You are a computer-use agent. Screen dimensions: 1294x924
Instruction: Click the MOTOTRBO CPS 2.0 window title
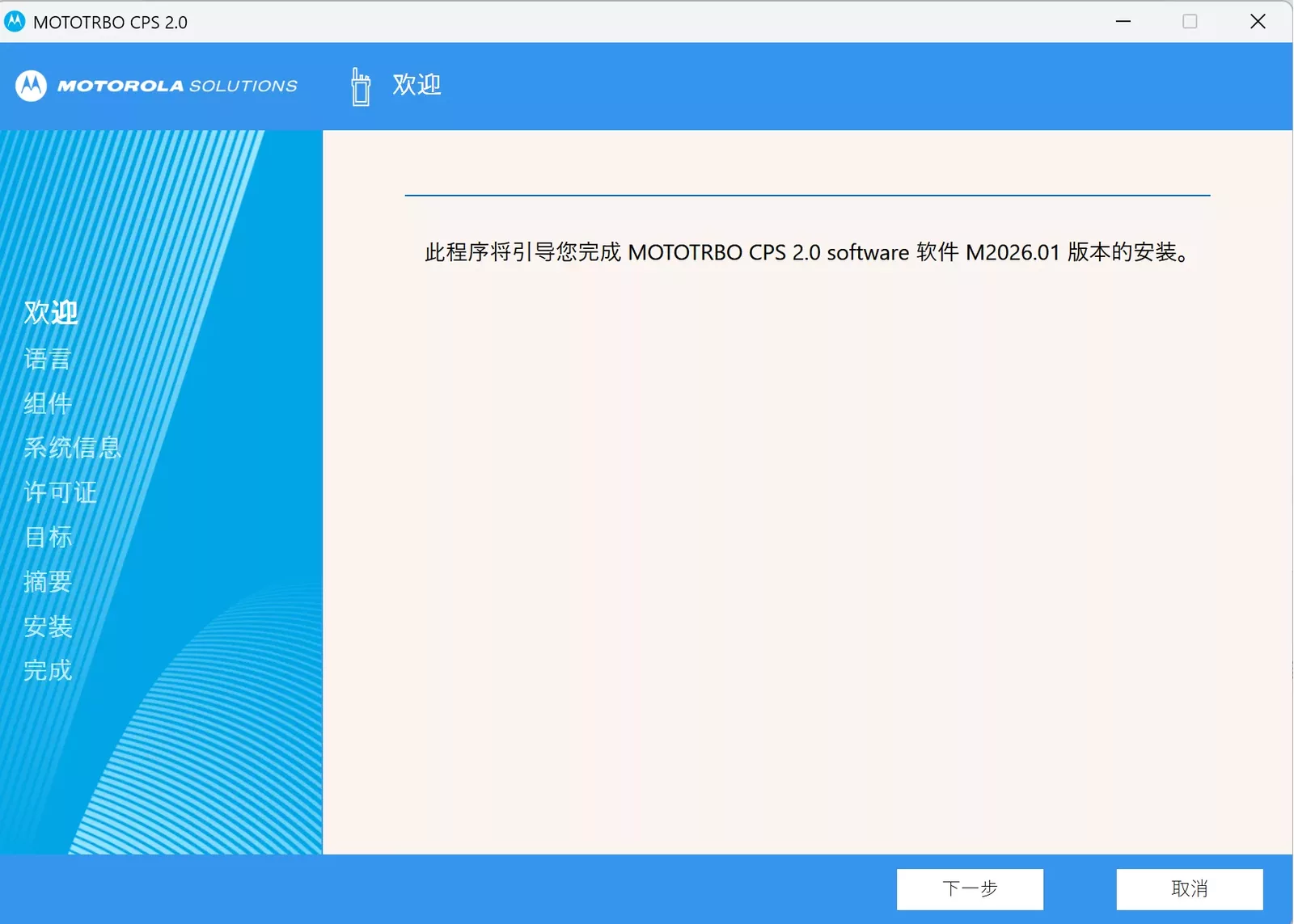pos(110,23)
